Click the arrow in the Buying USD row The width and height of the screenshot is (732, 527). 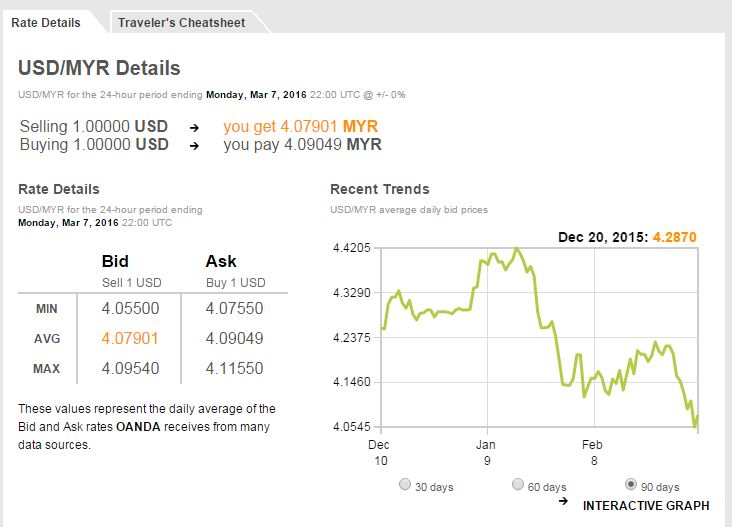pos(195,145)
